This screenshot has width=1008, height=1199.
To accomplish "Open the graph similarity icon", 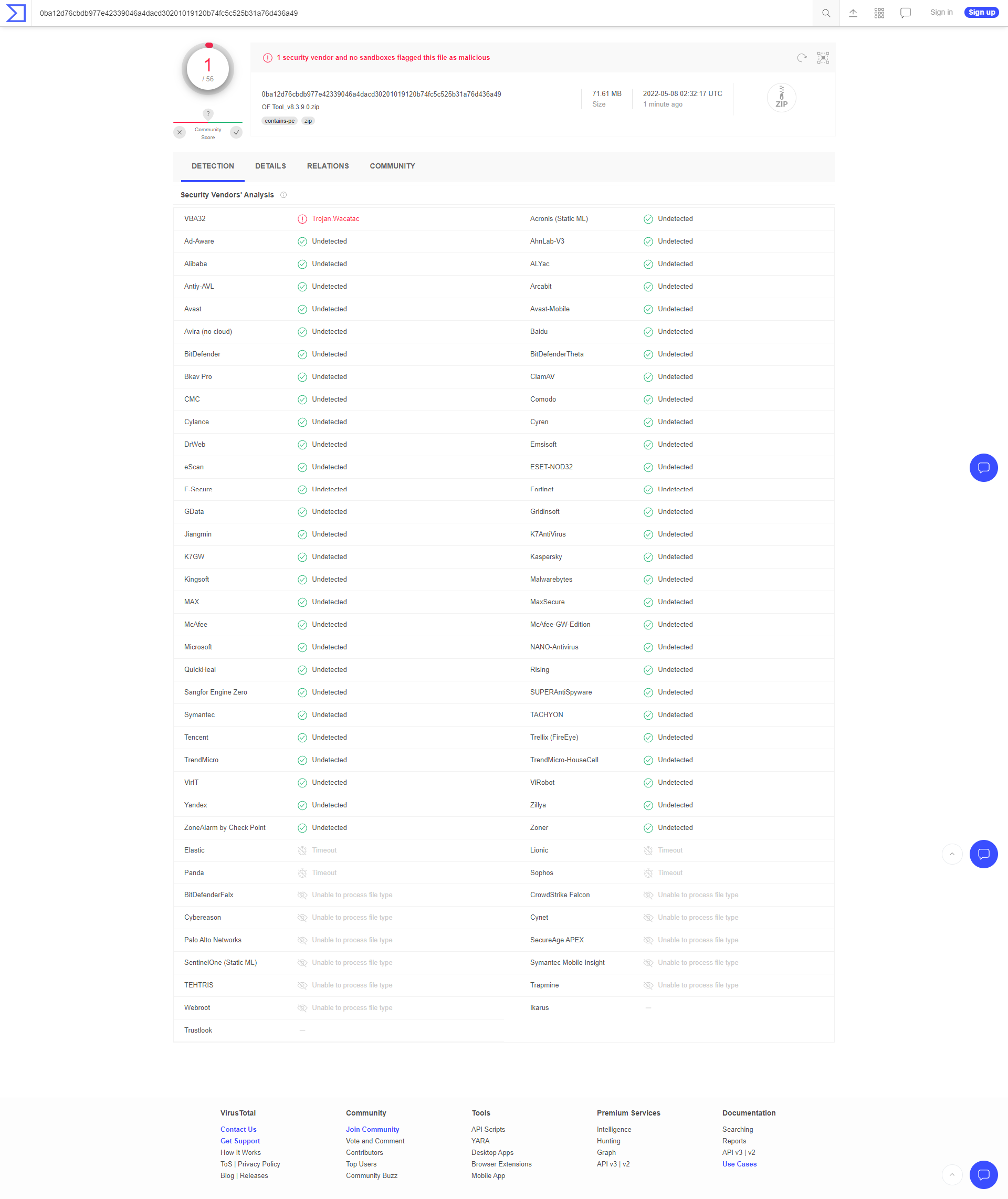I will 823,58.
